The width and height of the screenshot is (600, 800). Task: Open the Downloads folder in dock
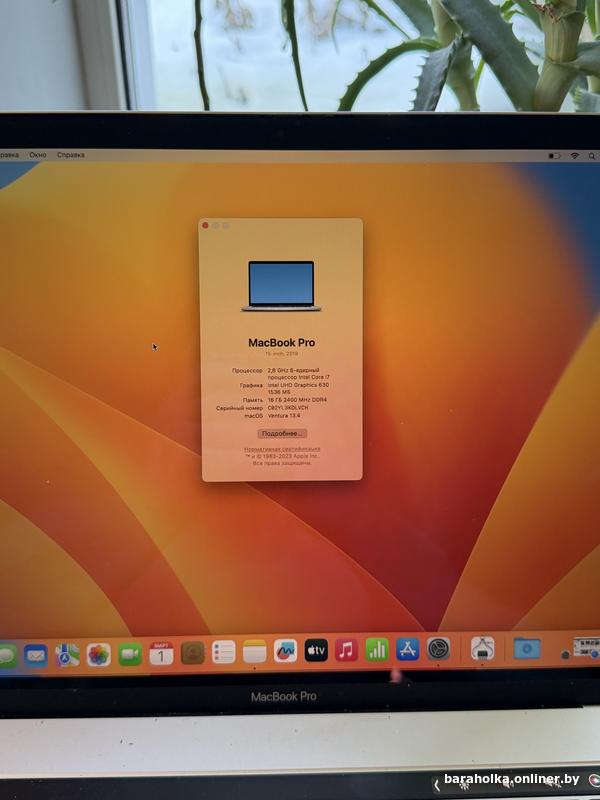click(x=527, y=648)
